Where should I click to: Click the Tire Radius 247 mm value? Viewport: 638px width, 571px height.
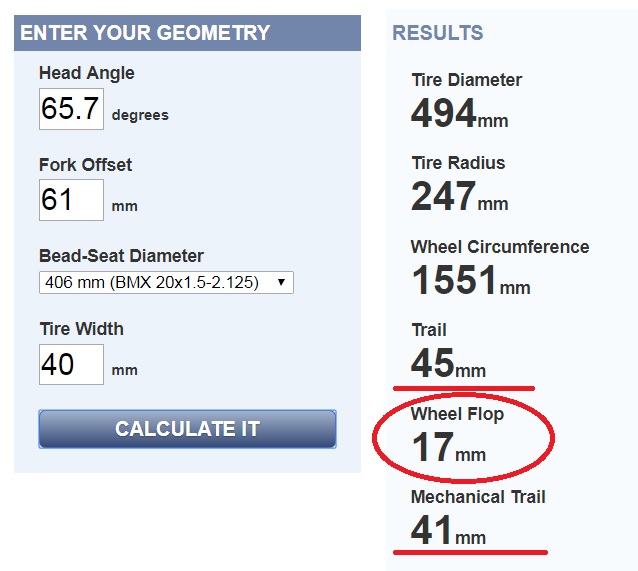coord(460,196)
